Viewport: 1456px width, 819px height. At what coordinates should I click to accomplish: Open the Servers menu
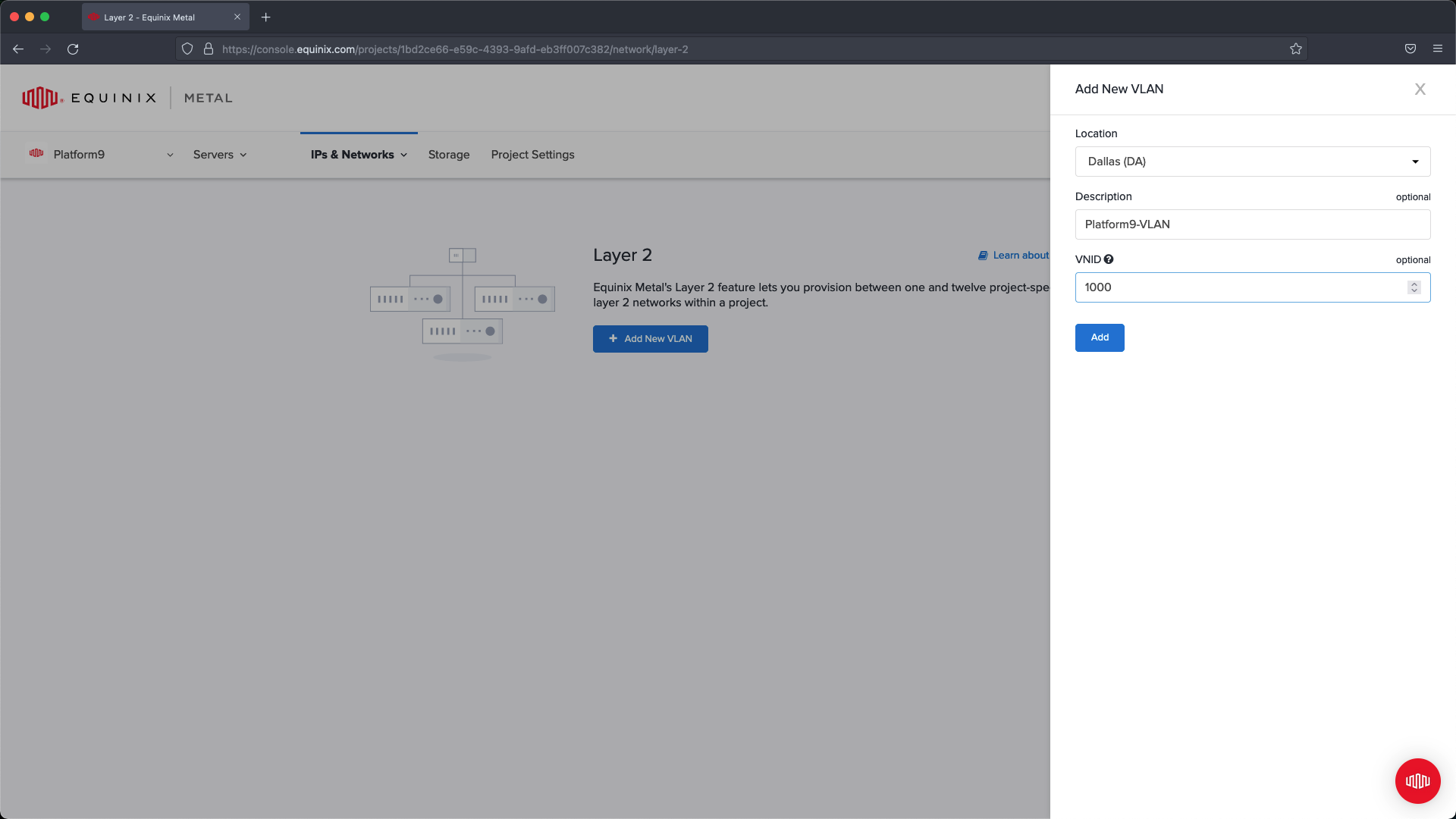(219, 155)
